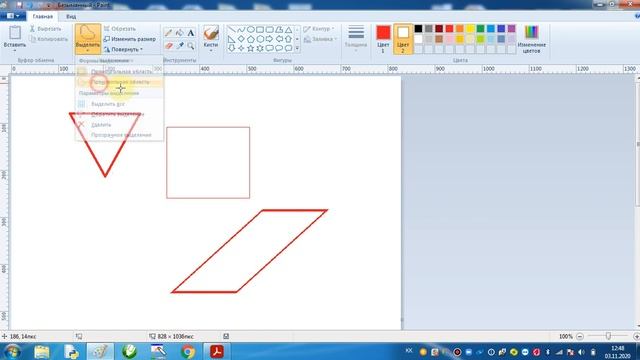Choose the black color swatch

point(418,29)
